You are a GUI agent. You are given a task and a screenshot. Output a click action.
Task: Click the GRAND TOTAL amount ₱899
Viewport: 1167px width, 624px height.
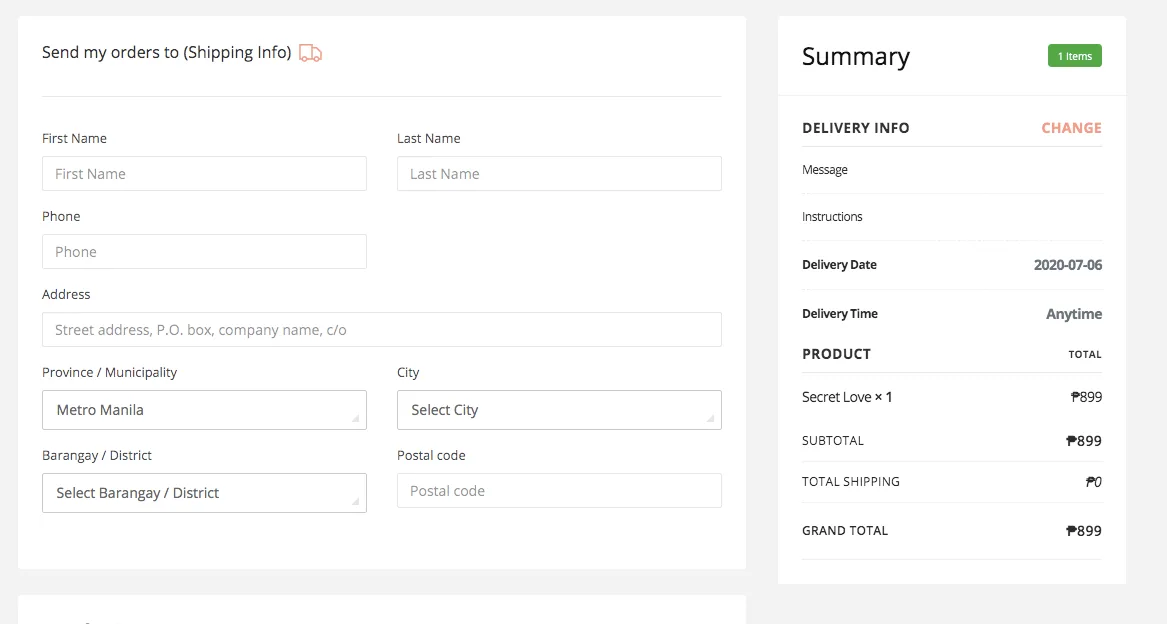click(1084, 531)
